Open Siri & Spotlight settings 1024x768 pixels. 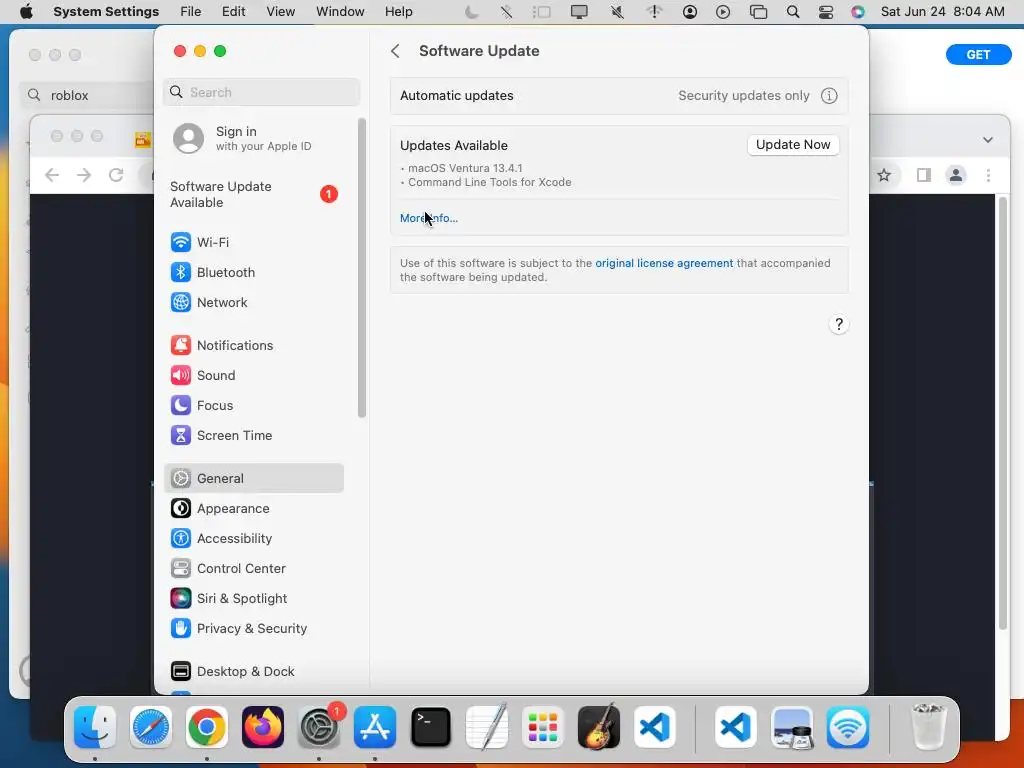tap(253, 599)
